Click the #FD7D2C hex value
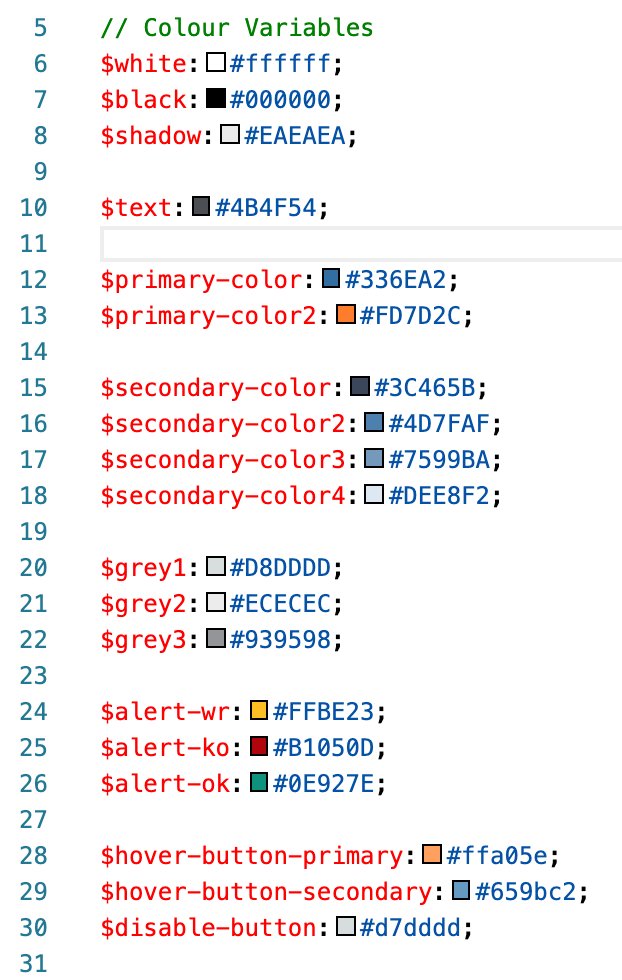This screenshot has width=622, height=980. click(411, 316)
